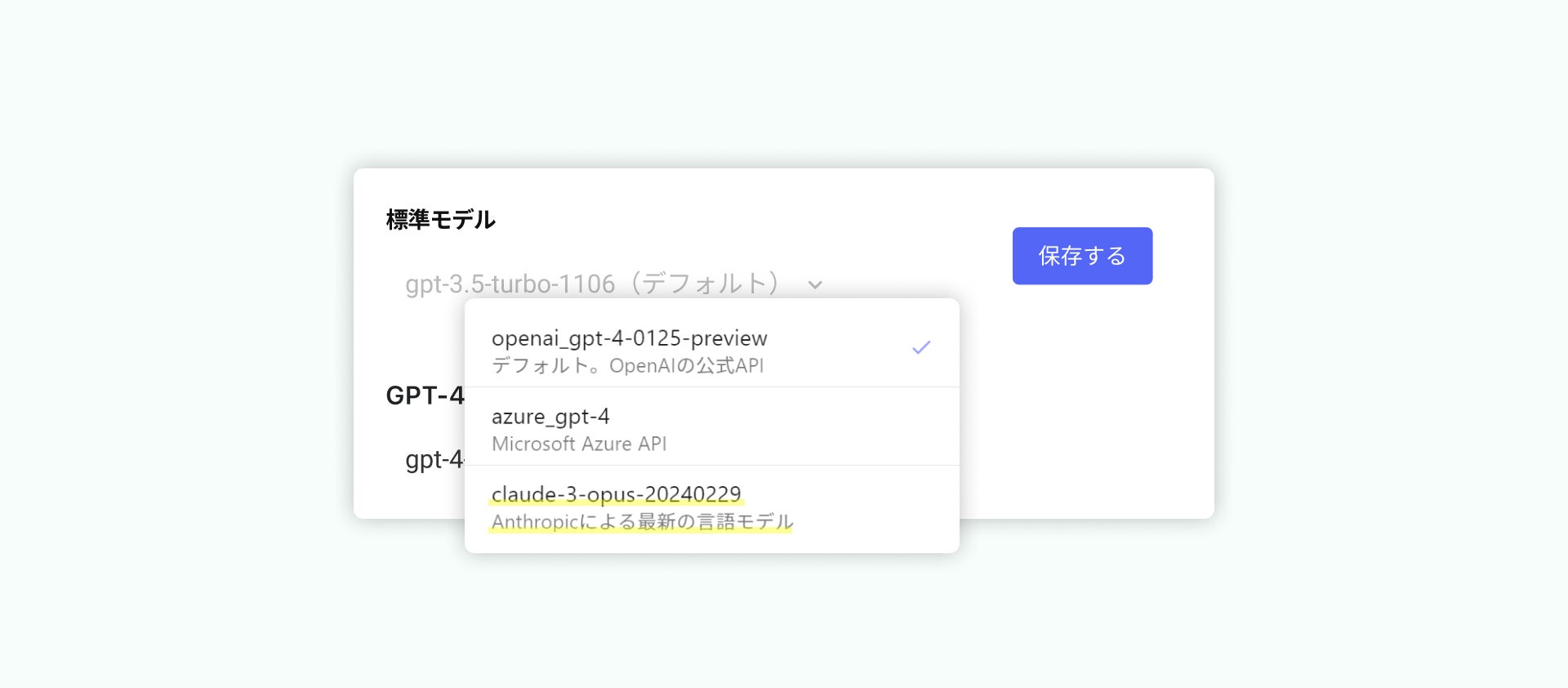1568x688 pixels.
Task: Click the checkmark beside openai_gpt-4-0125-preview
Action: (x=921, y=347)
